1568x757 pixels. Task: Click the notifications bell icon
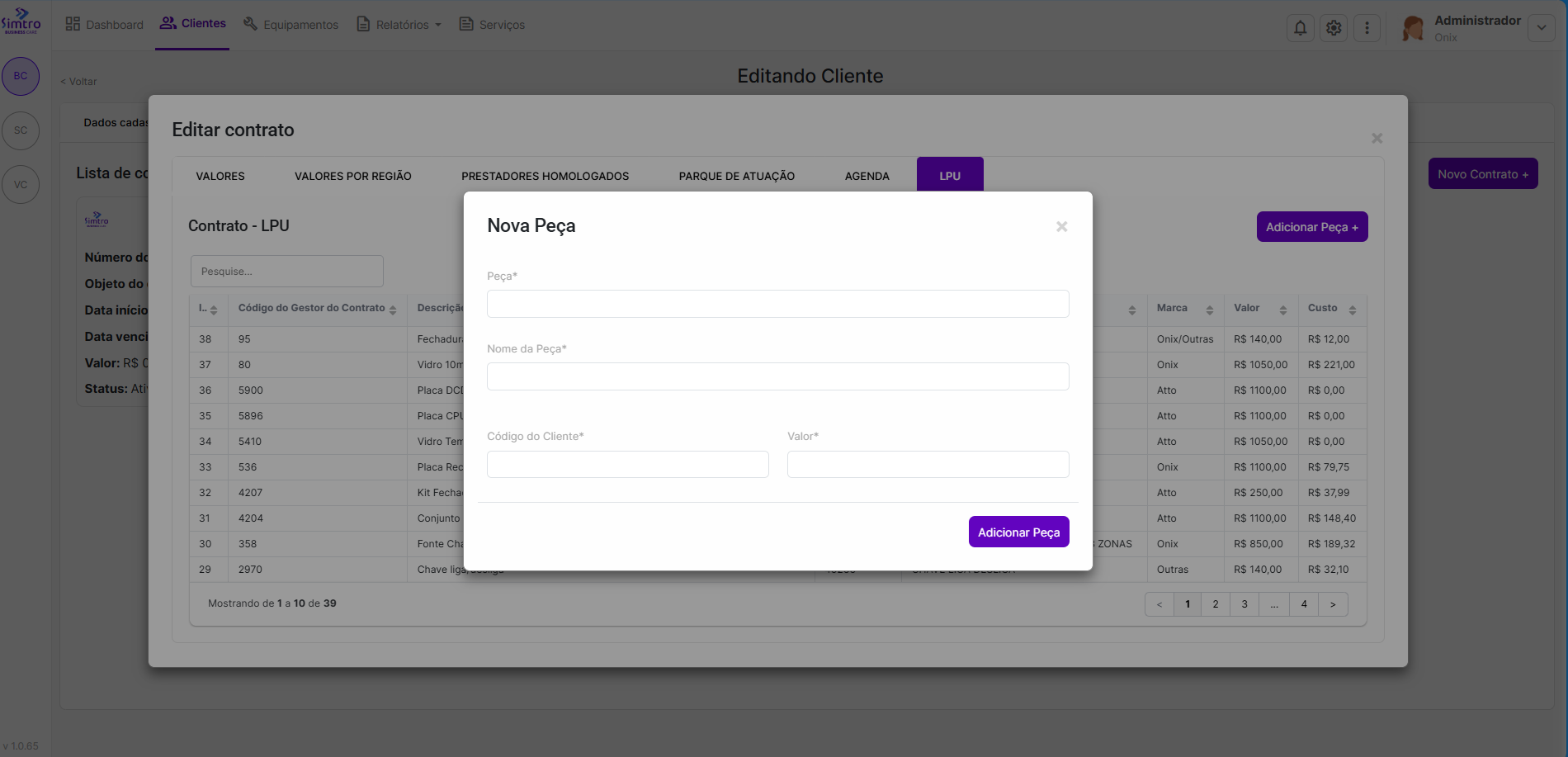[x=1300, y=28]
